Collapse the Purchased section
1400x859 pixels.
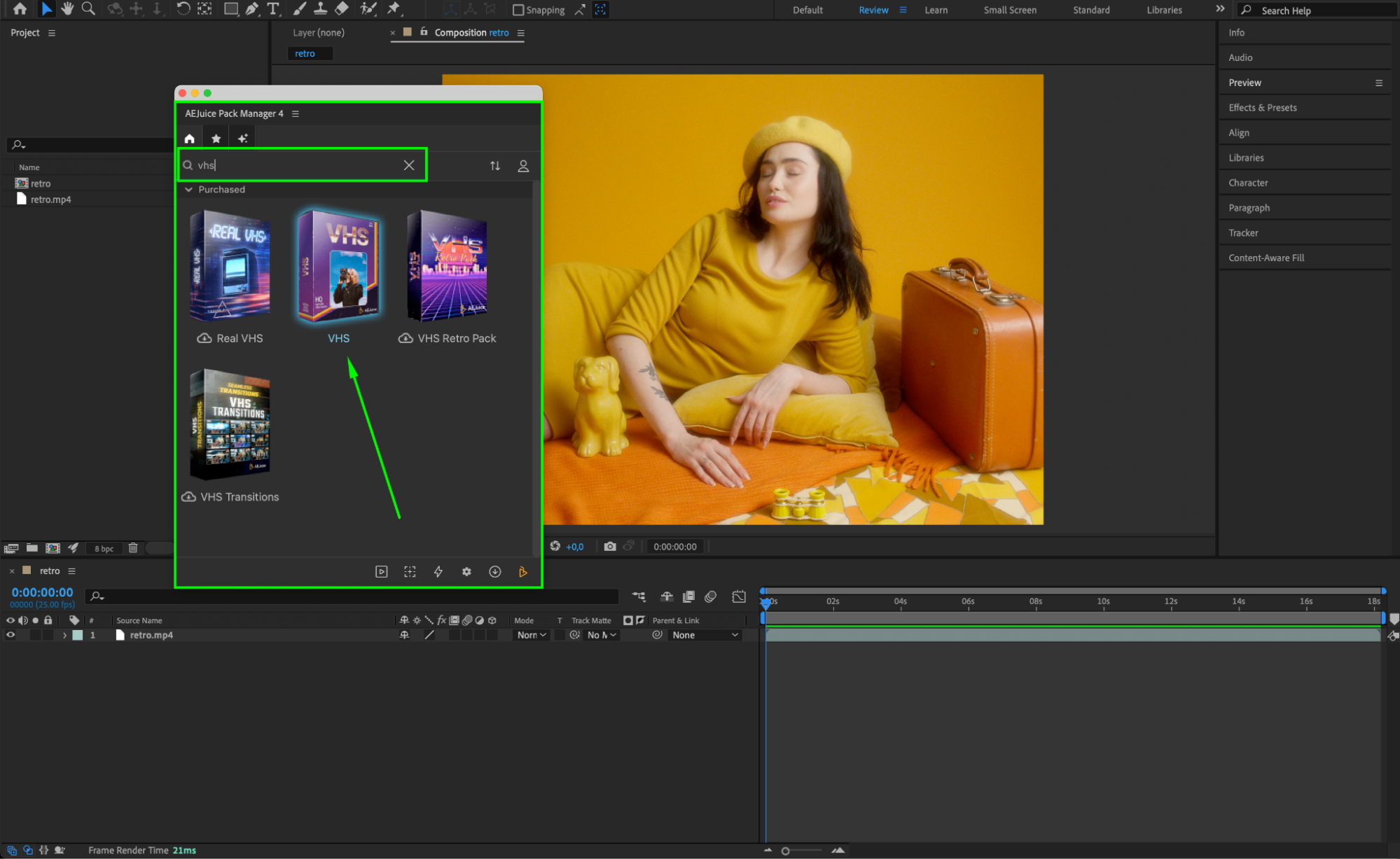[x=189, y=190]
